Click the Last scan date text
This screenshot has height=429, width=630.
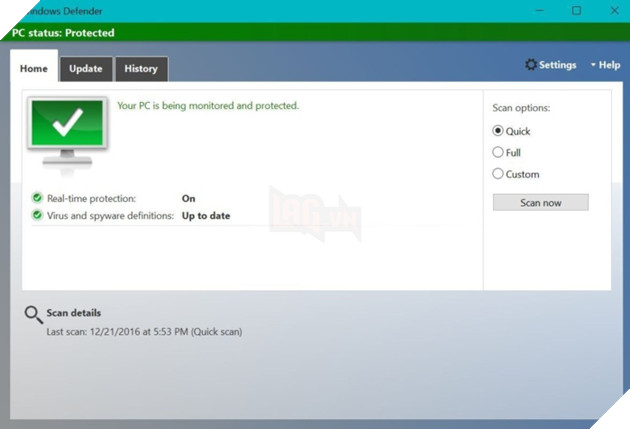[x=144, y=331]
